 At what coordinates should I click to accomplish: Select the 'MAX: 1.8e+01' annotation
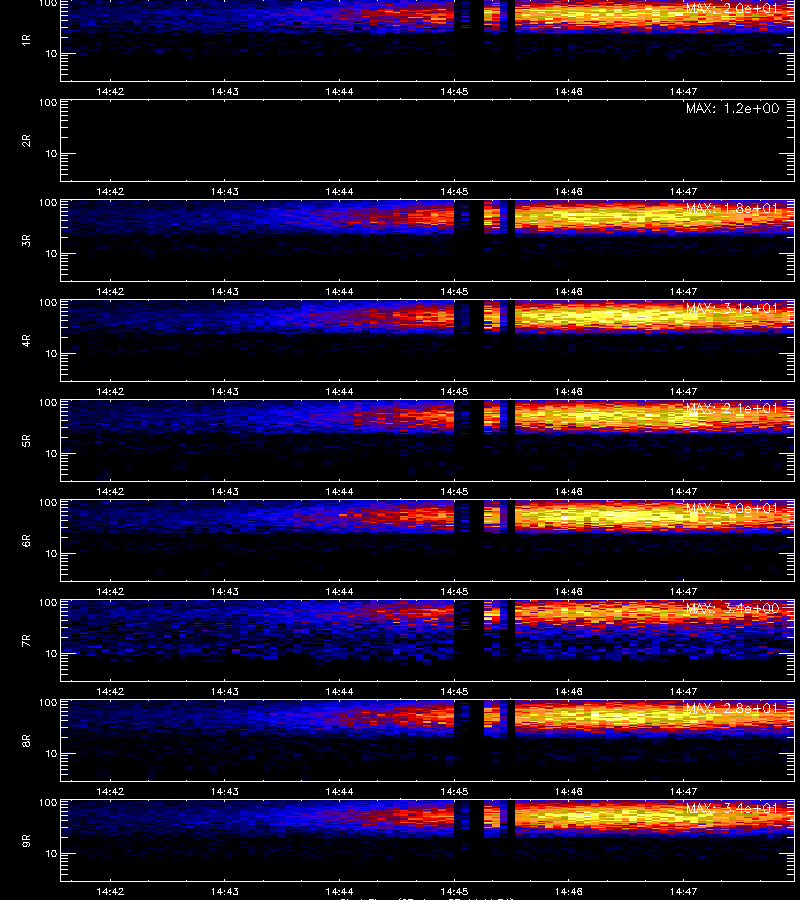732,208
